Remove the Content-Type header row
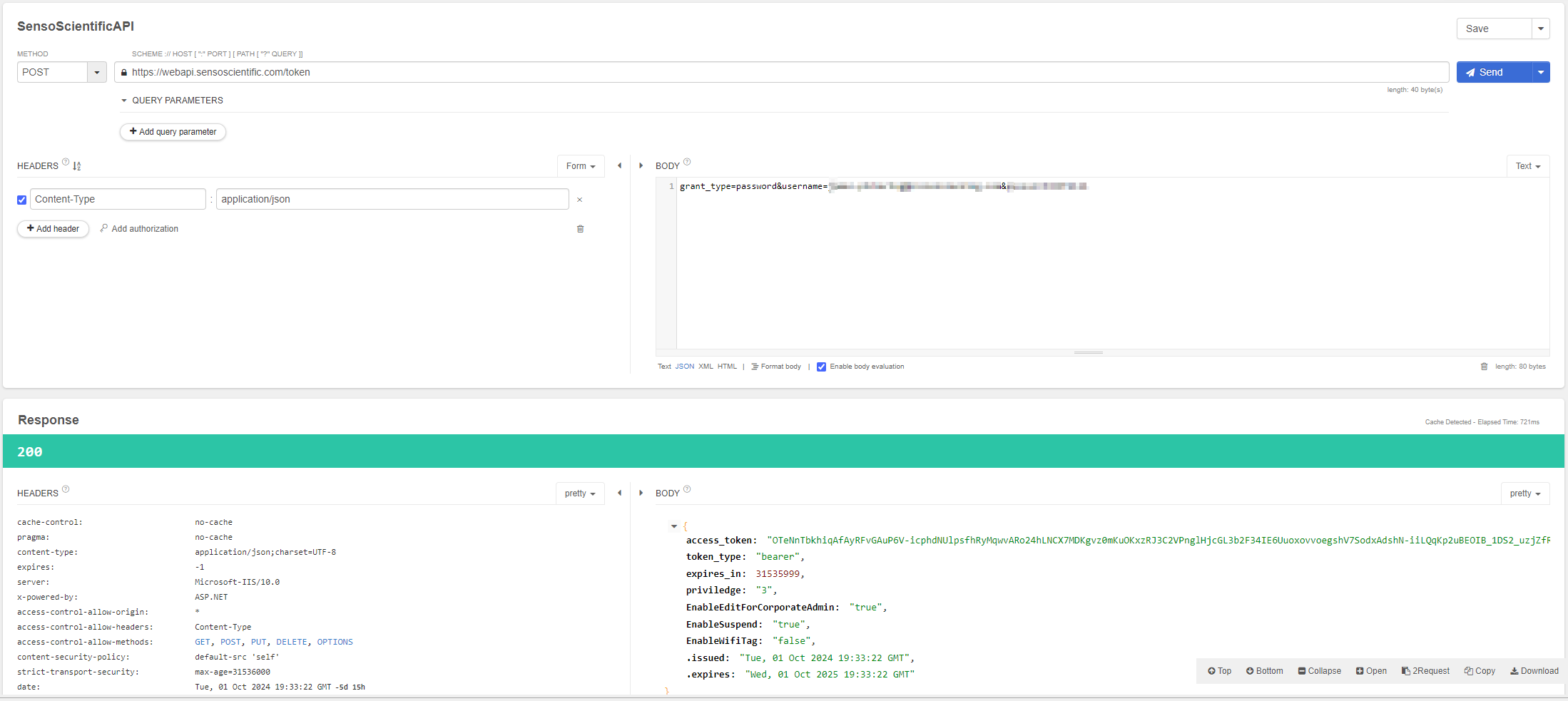Viewport: 1568px width, 701px height. tap(579, 200)
